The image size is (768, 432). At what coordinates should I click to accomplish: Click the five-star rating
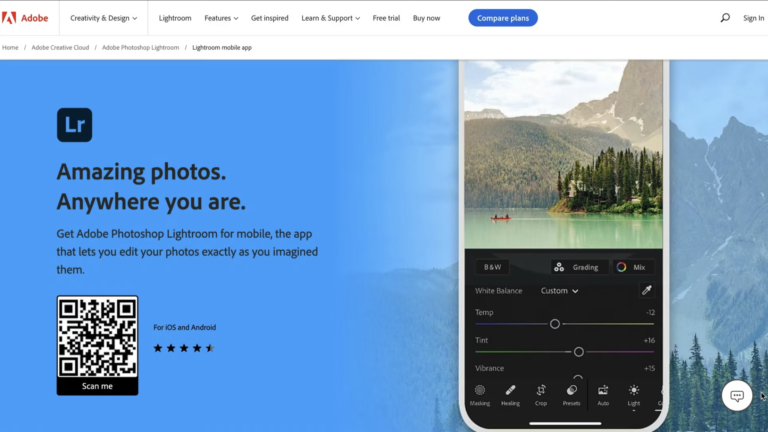click(x=184, y=348)
